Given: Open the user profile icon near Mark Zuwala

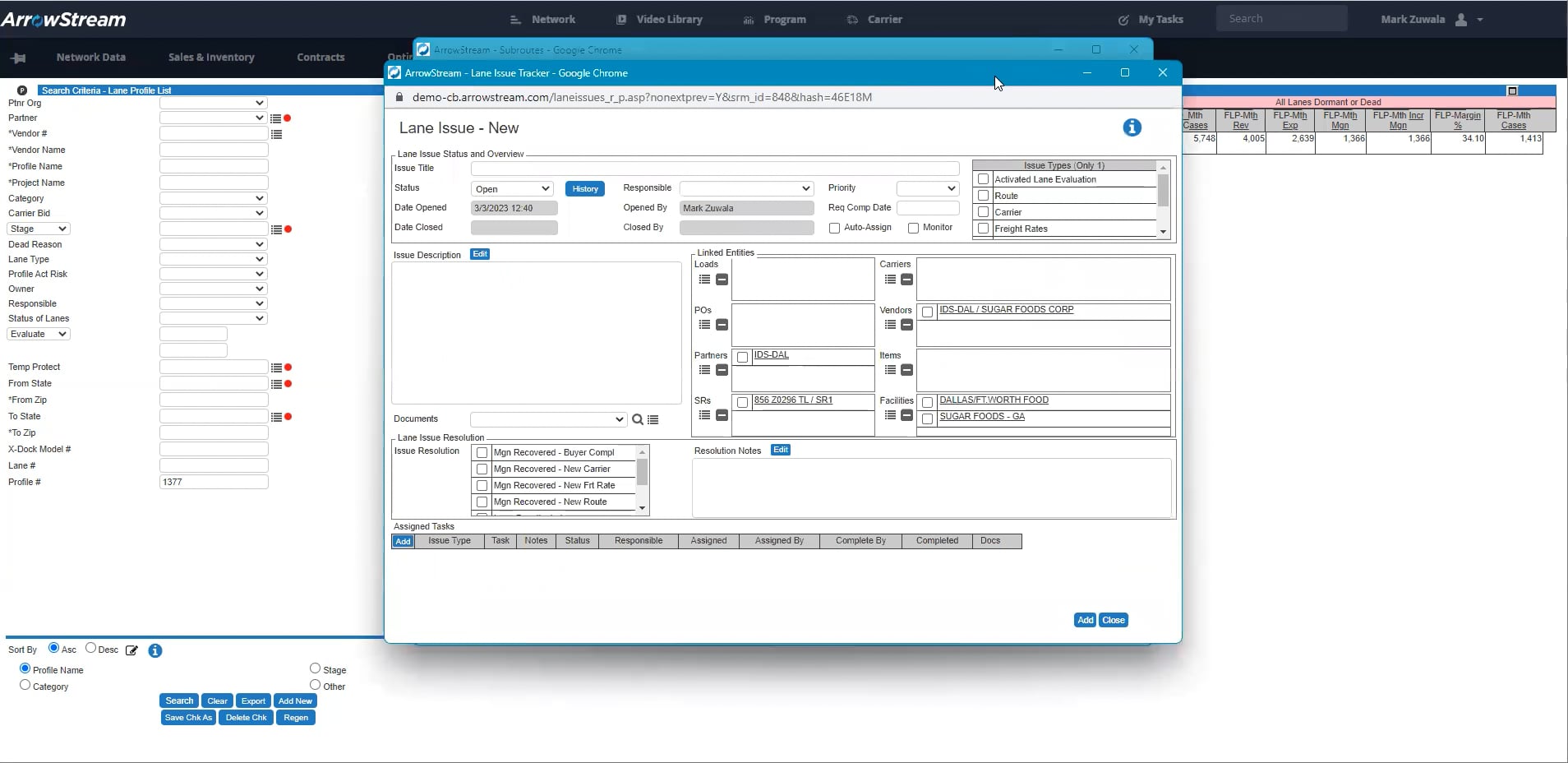Looking at the screenshot, I should (x=1461, y=20).
